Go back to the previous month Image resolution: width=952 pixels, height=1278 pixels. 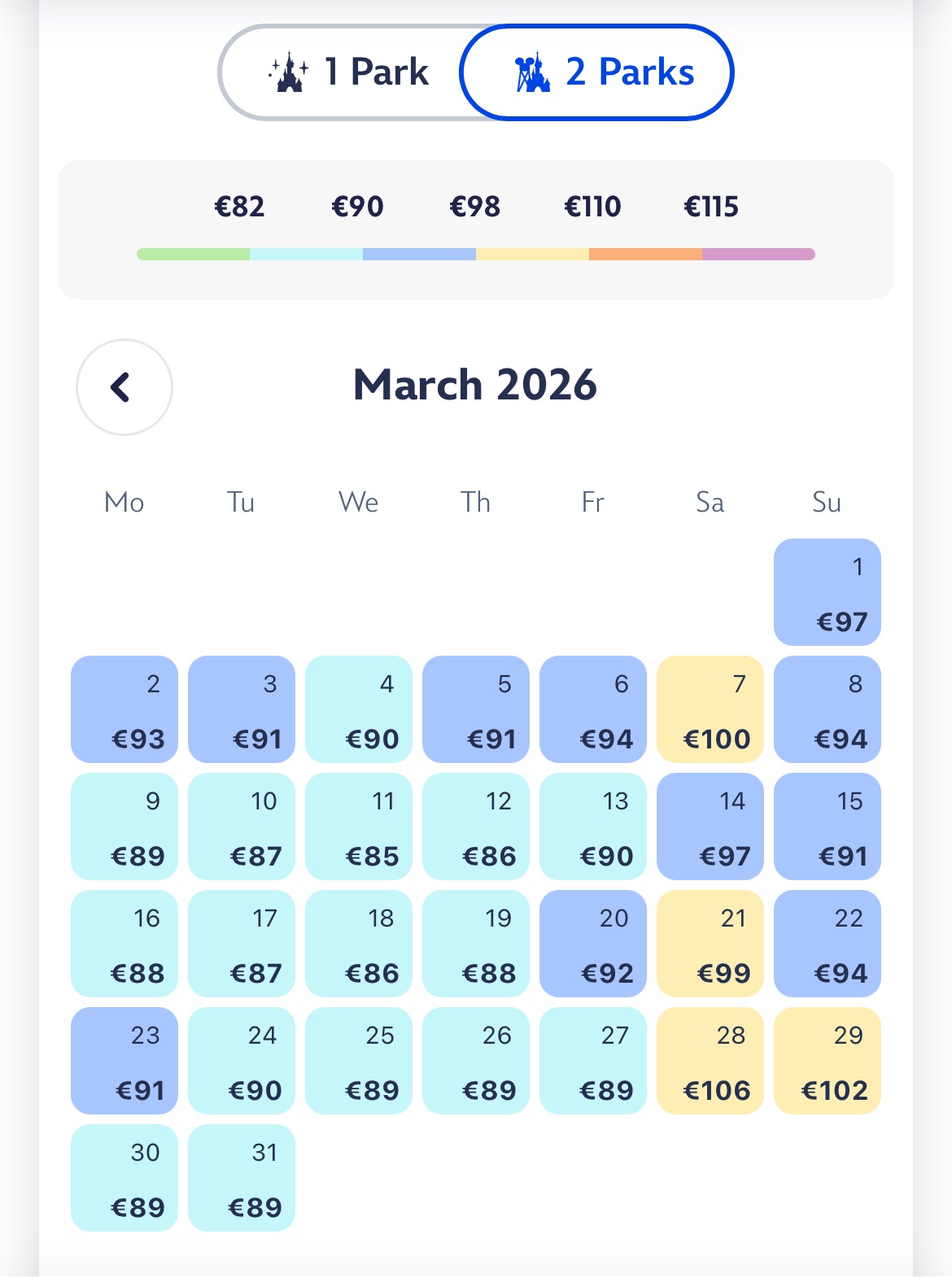(x=124, y=387)
